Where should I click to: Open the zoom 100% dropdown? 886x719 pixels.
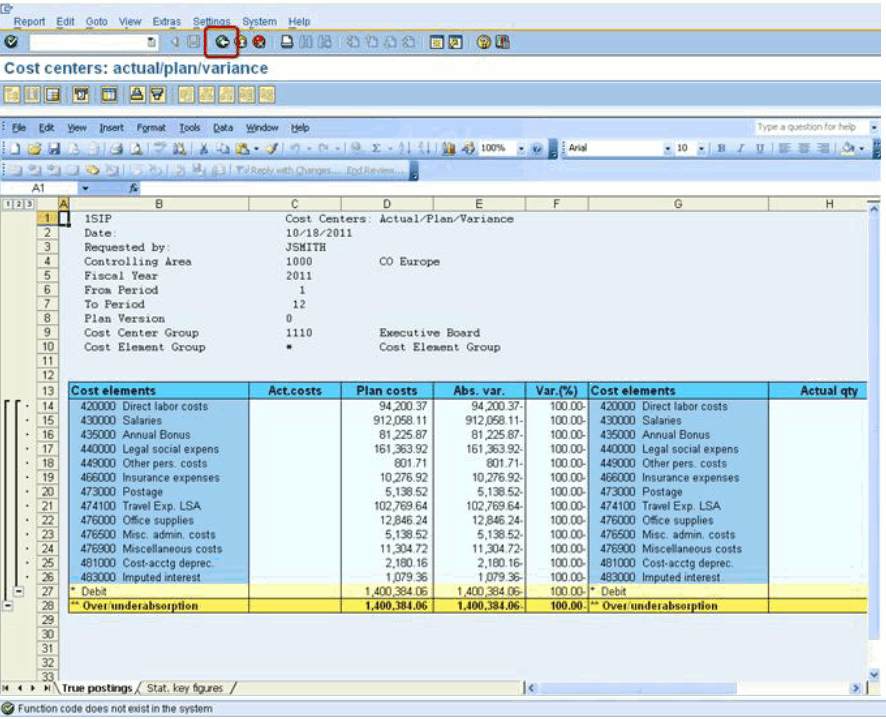(521, 148)
